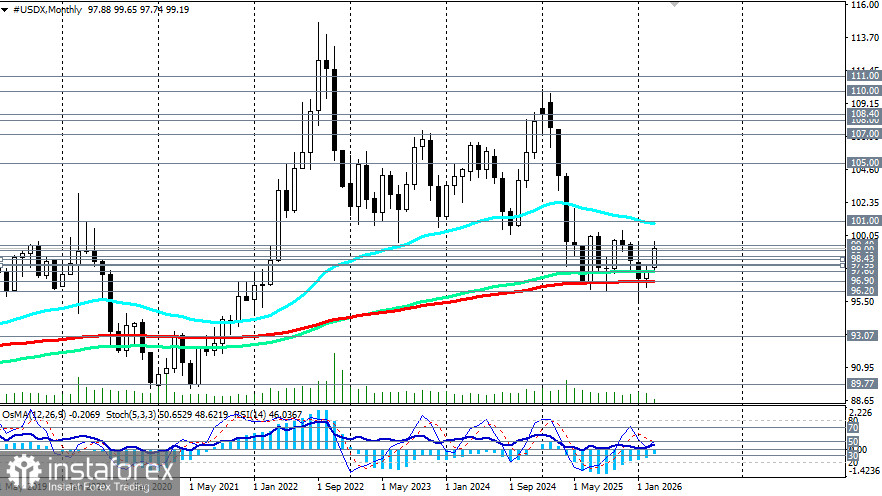Click the 88.65 price scale label
This screenshot has height=496, width=882.
tap(864, 400)
